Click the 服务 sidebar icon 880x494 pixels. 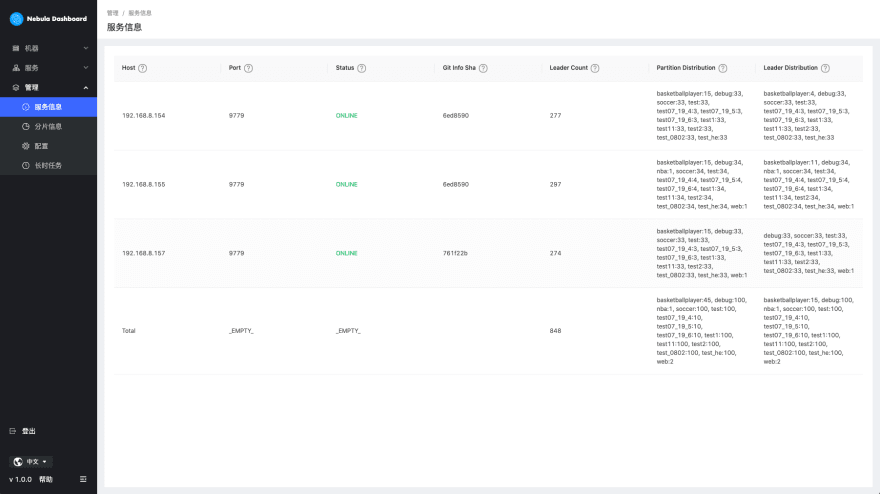(16, 68)
